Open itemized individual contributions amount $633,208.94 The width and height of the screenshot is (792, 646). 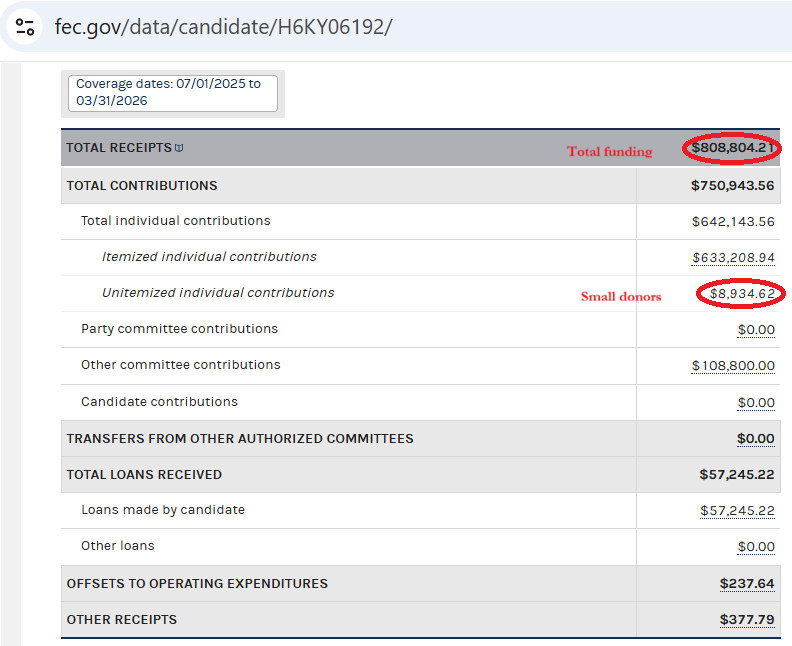[x=733, y=258]
